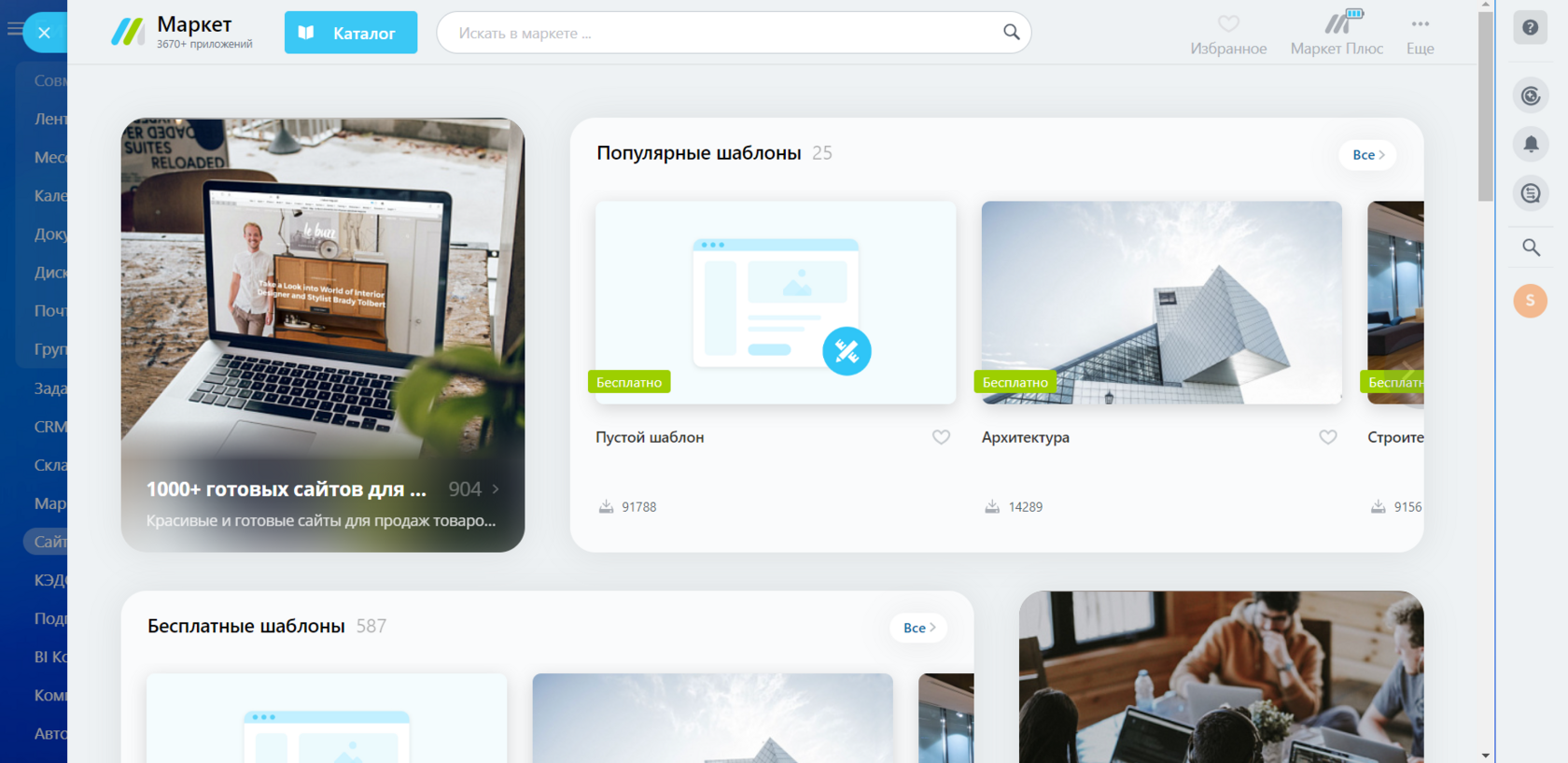Open the user avatar S
This screenshot has height=763, width=1568.
[1531, 301]
